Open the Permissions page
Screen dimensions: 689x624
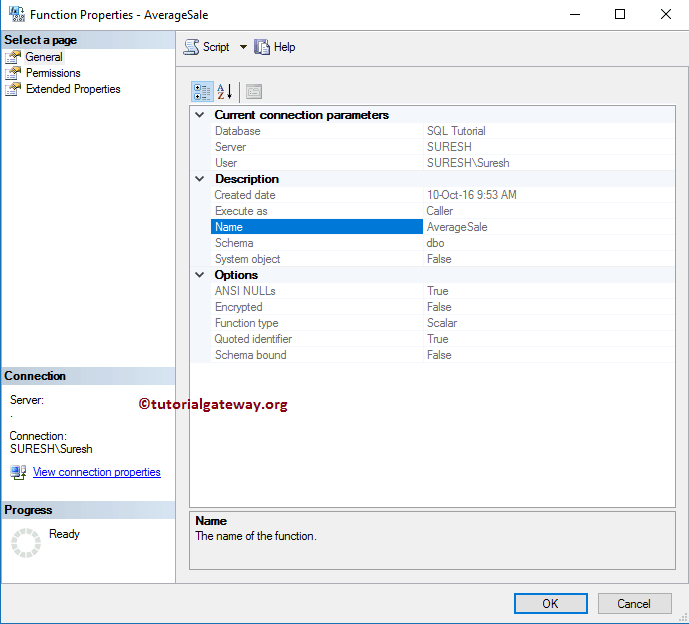[x=53, y=73]
